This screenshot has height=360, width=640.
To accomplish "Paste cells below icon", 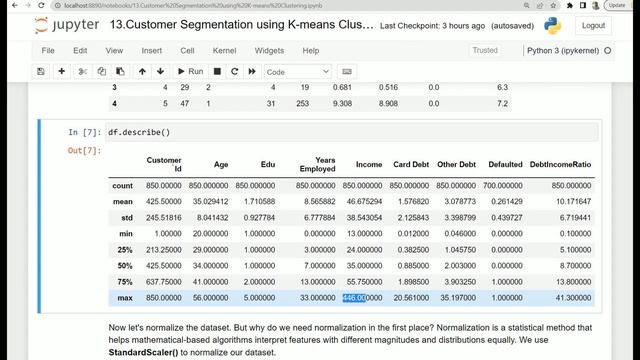I will [x=120, y=71].
